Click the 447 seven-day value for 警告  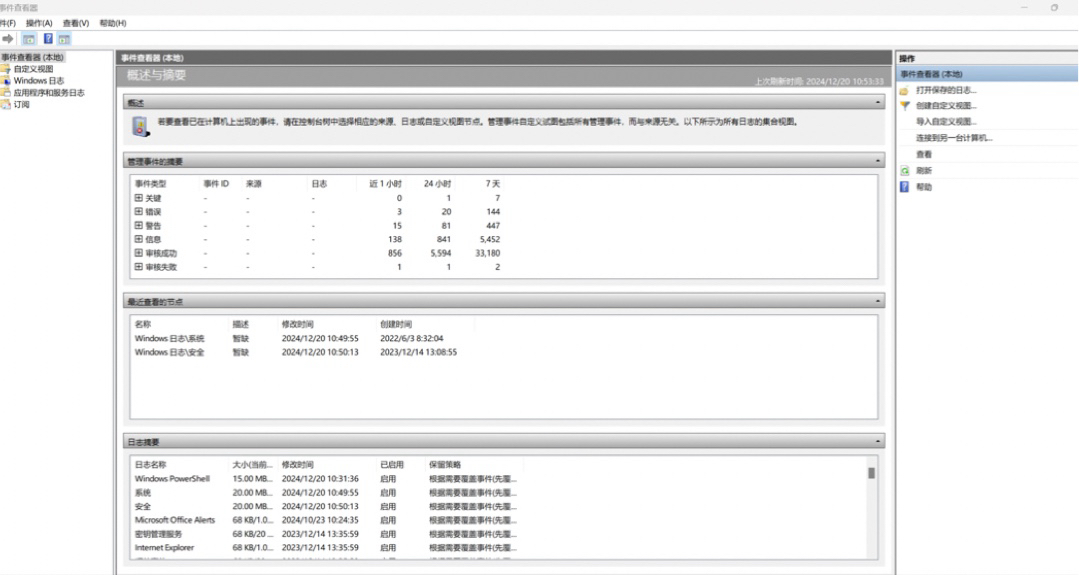pyautogui.click(x=493, y=226)
